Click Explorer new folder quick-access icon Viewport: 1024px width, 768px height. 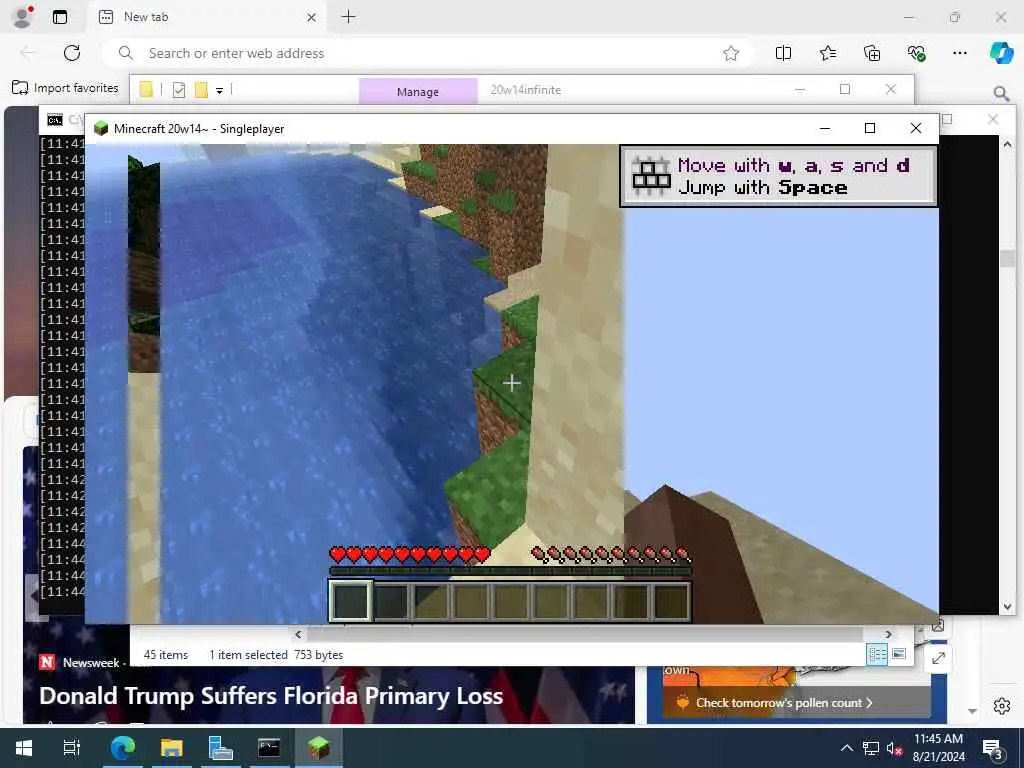tap(201, 89)
